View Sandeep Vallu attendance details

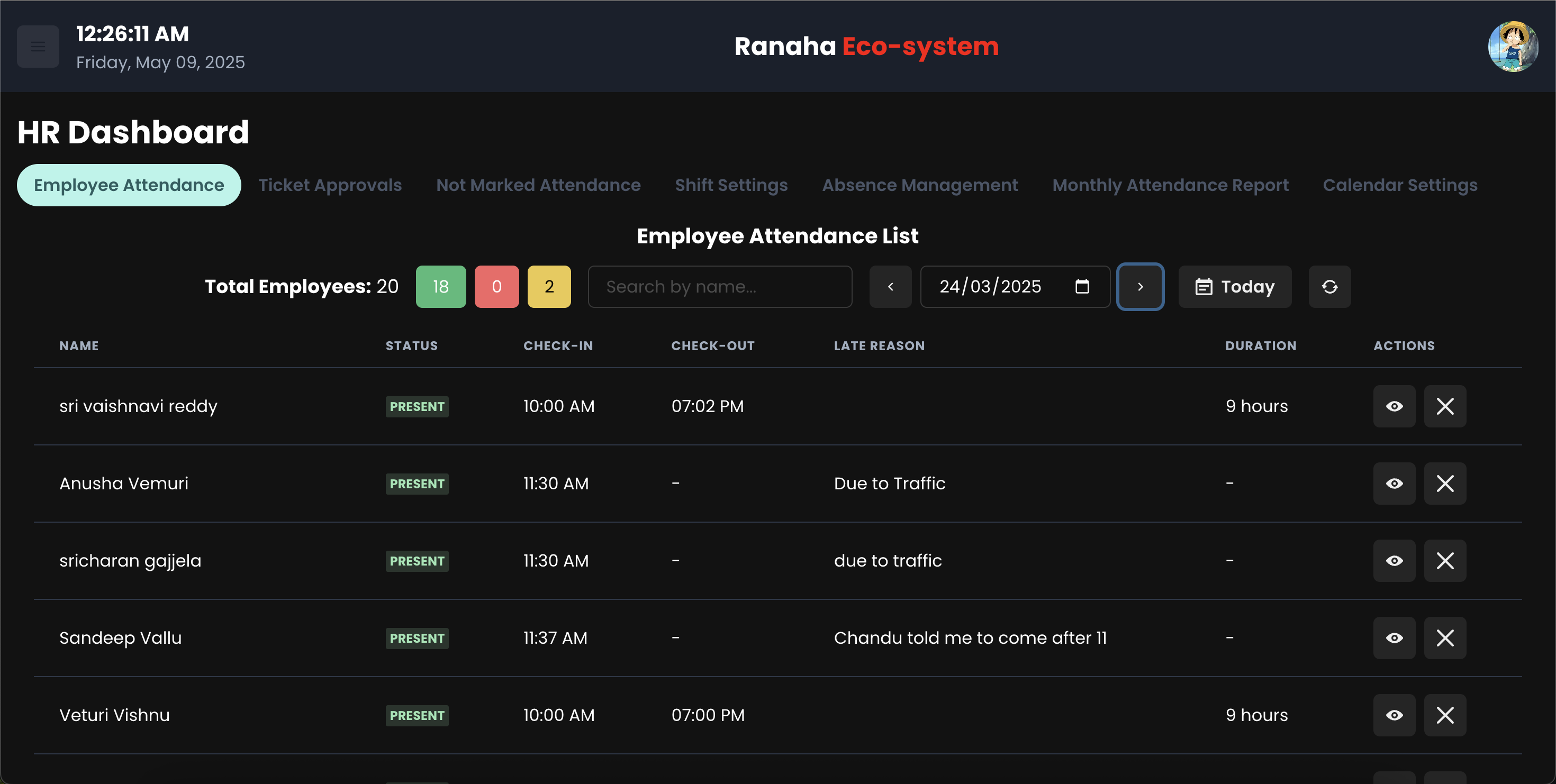tap(1394, 638)
